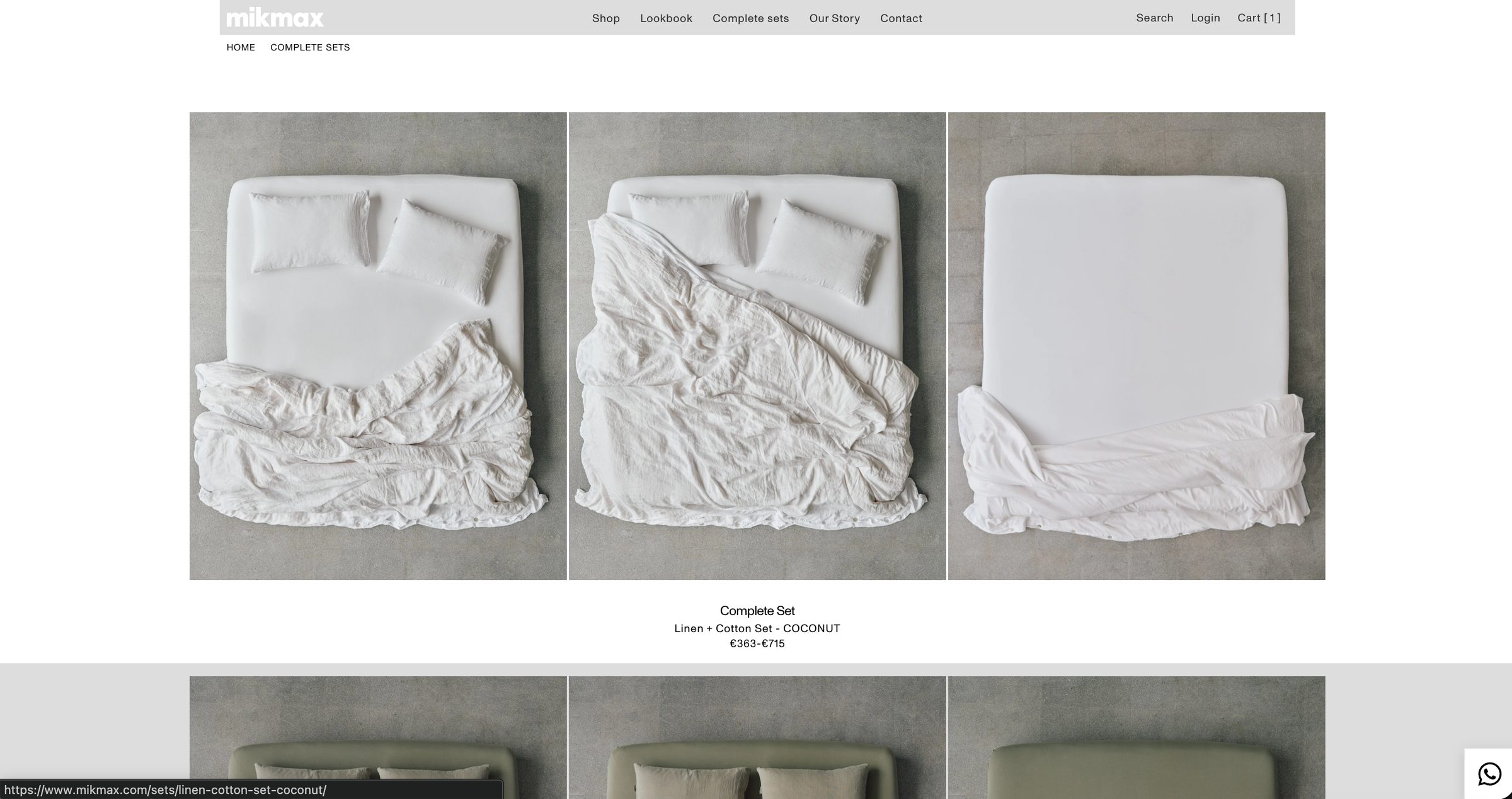Click the Search link
1512x799 pixels.
pyautogui.click(x=1154, y=18)
